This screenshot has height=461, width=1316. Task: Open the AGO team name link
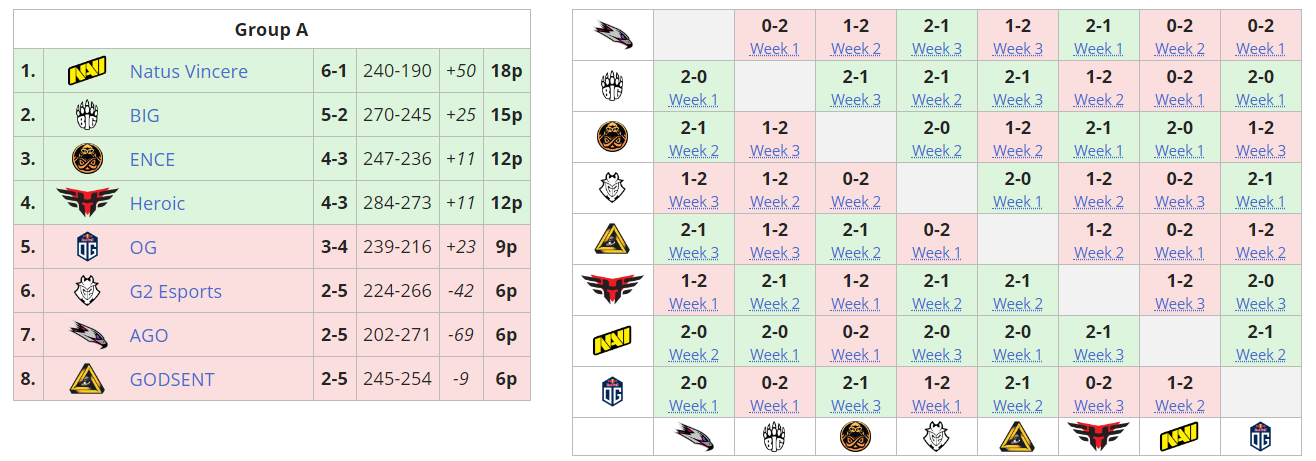(x=149, y=336)
